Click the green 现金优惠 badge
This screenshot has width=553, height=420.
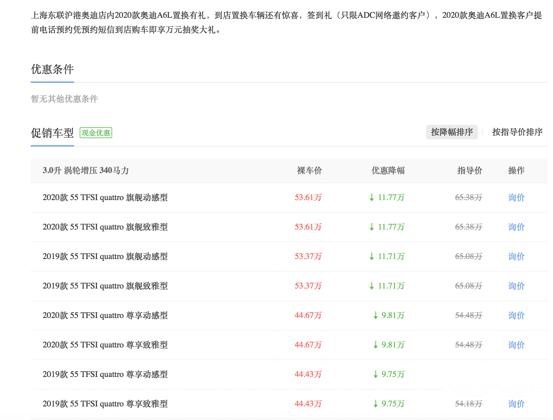tap(96, 133)
